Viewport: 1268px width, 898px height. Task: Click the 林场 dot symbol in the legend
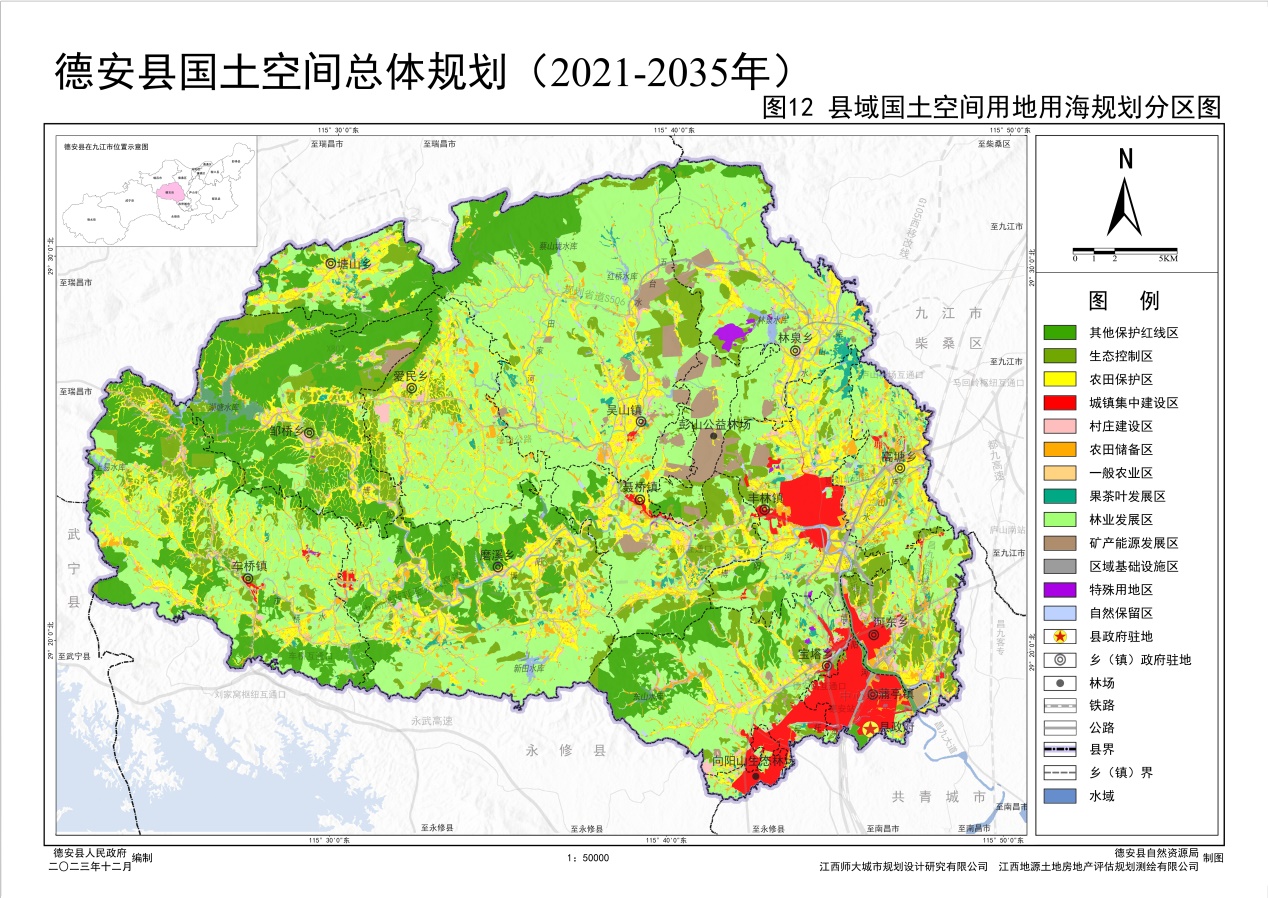[1059, 683]
